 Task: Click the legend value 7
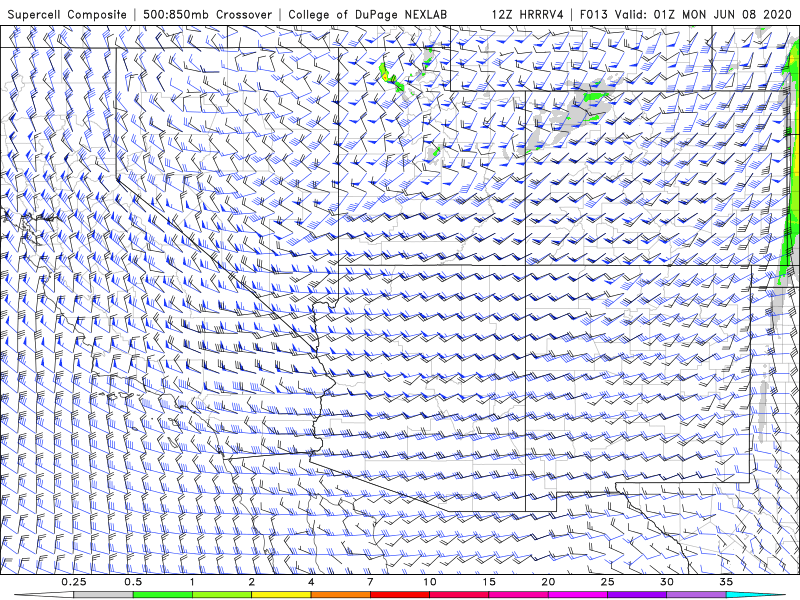(x=370, y=582)
